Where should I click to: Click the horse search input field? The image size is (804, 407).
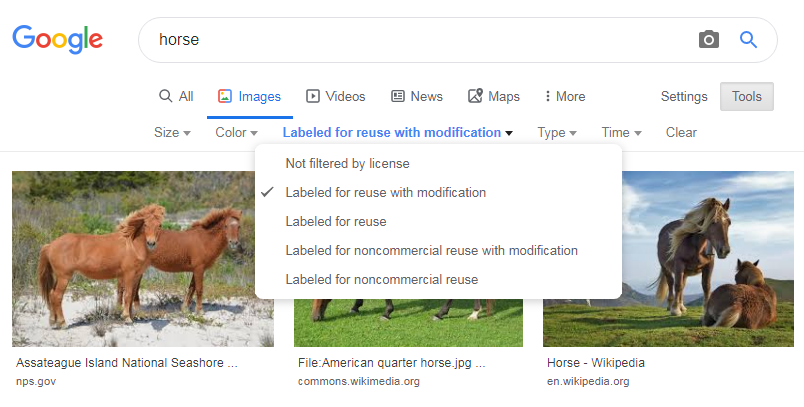[420, 40]
